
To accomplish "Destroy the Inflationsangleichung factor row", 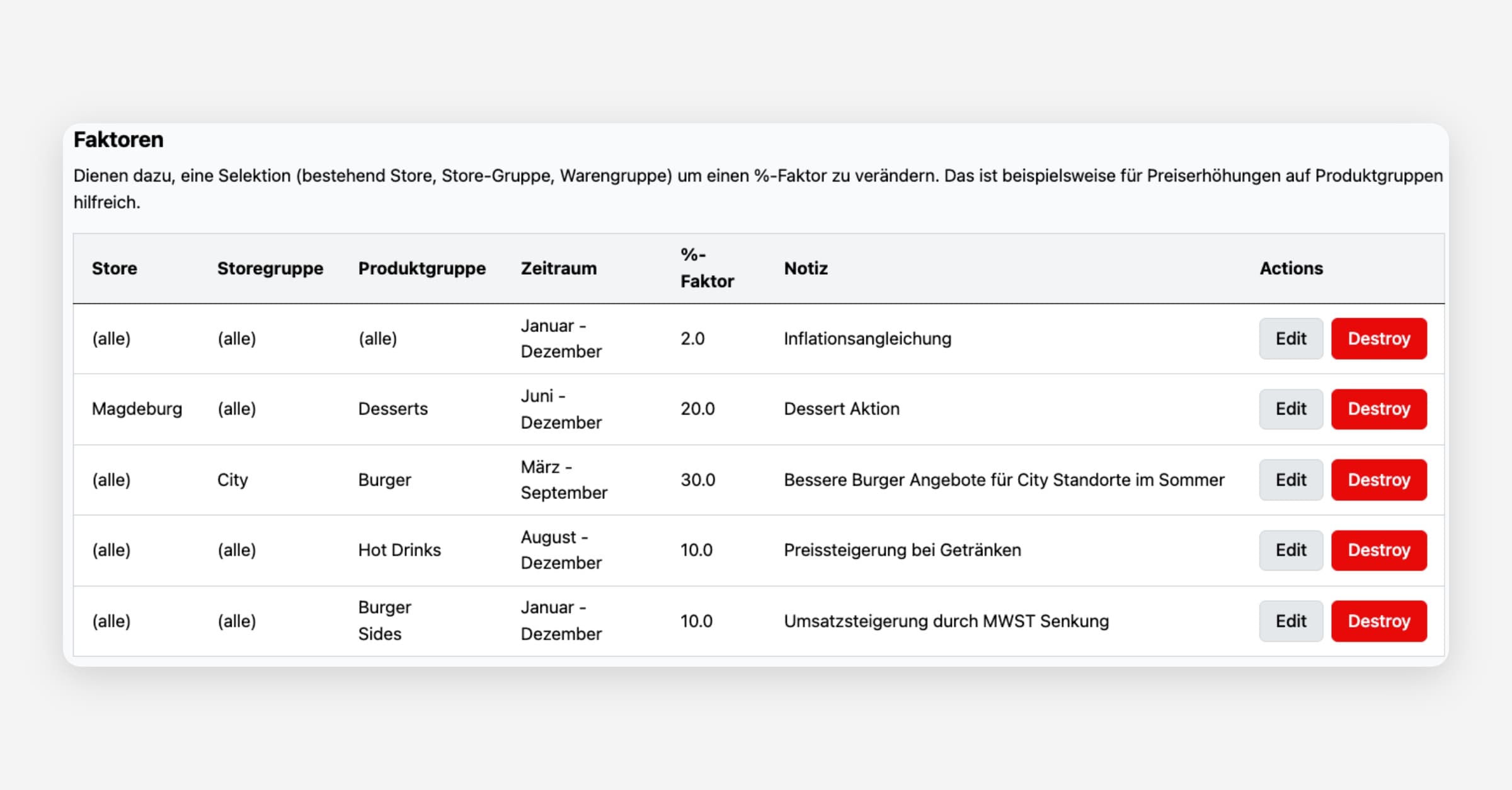I will coord(1379,339).
